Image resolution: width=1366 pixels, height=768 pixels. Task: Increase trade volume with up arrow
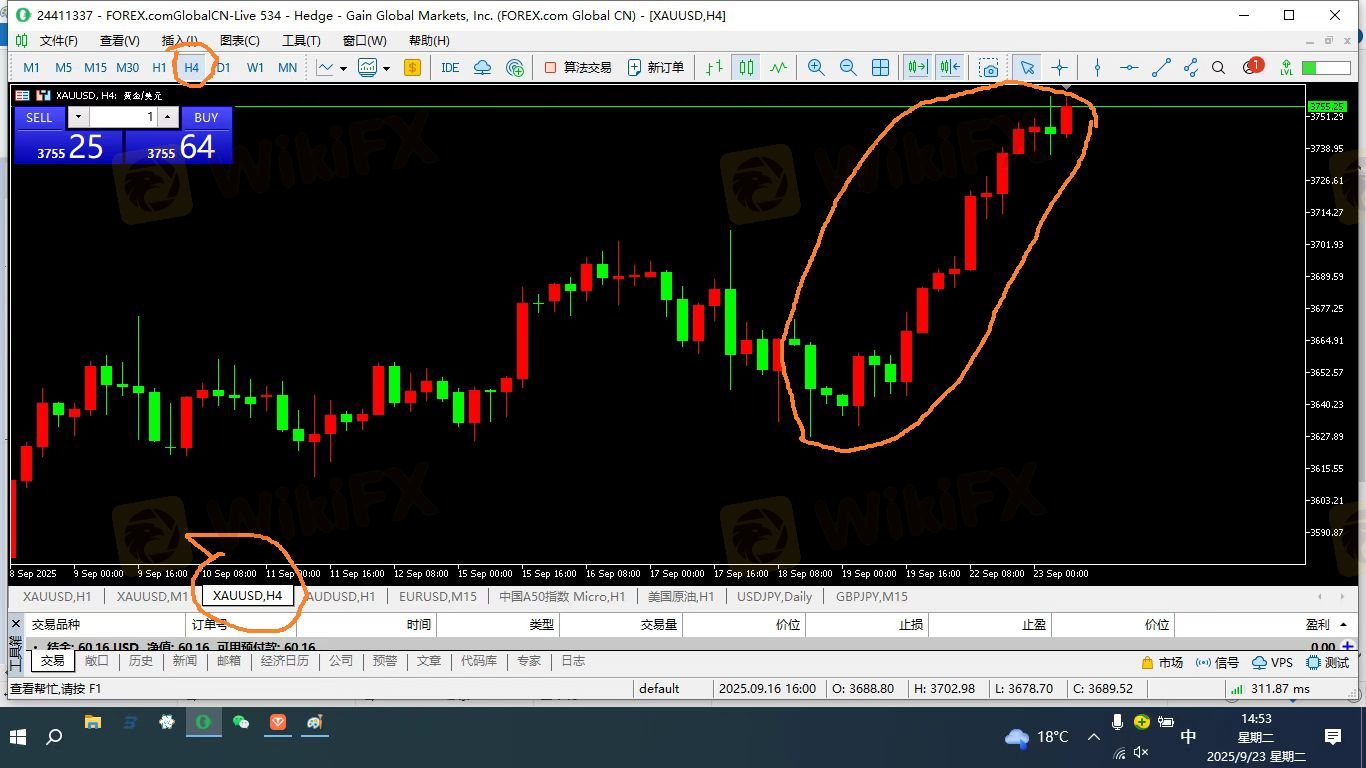click(168, 117)
